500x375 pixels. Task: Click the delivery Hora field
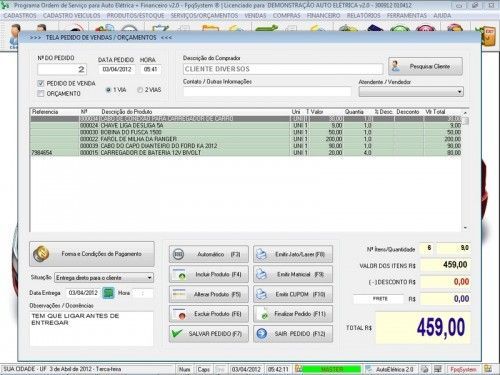tap(143, 293)
